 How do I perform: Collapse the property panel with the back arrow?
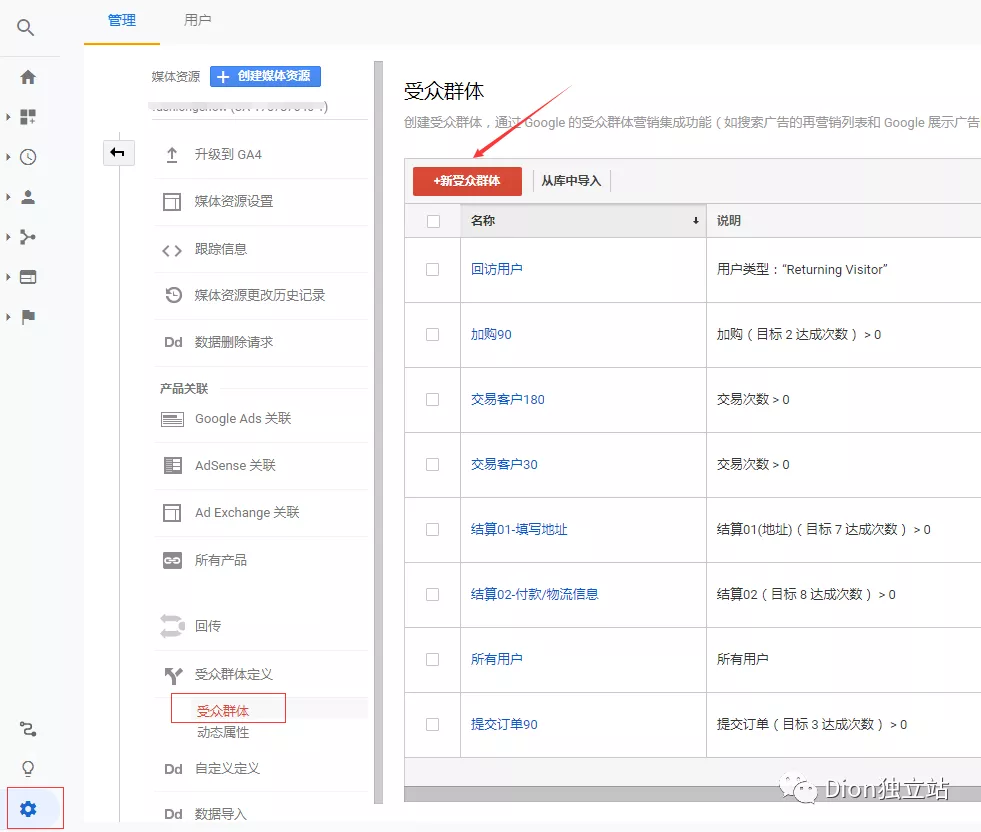coord(119,153)
